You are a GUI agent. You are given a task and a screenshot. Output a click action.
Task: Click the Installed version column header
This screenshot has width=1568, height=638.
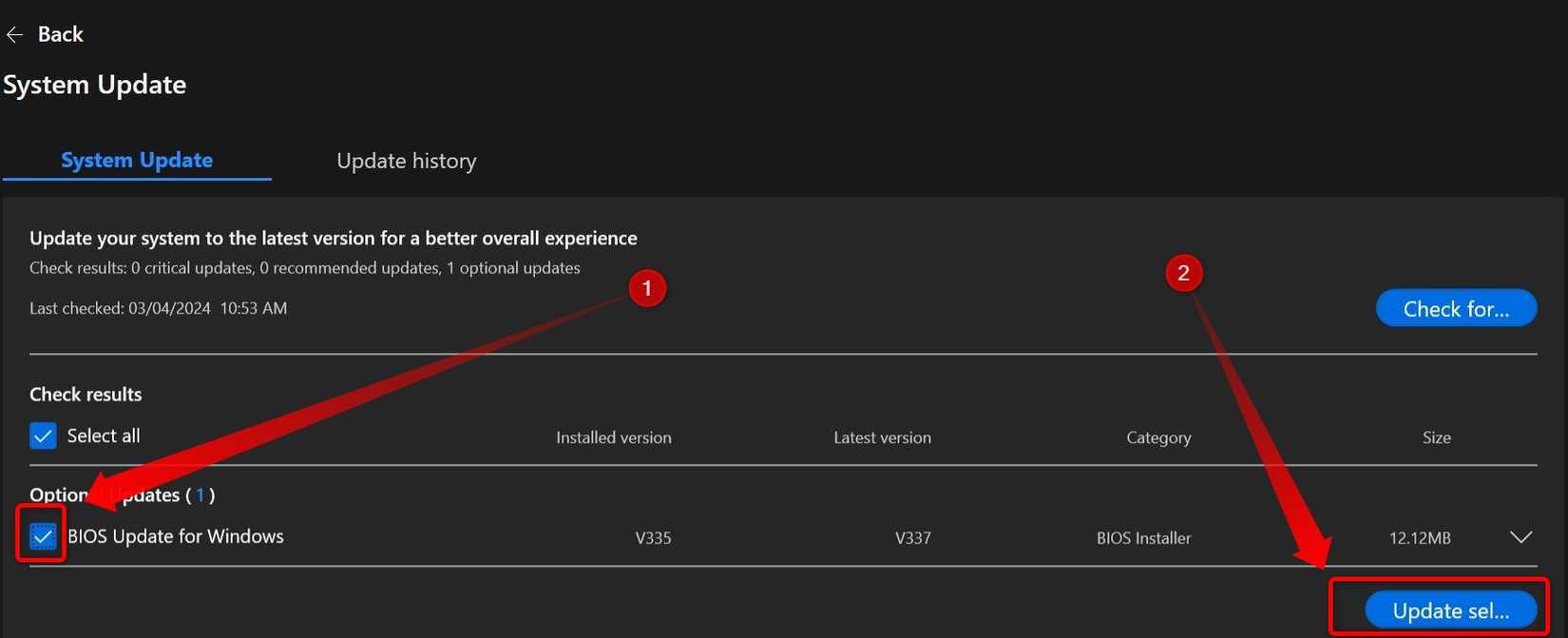613,436
